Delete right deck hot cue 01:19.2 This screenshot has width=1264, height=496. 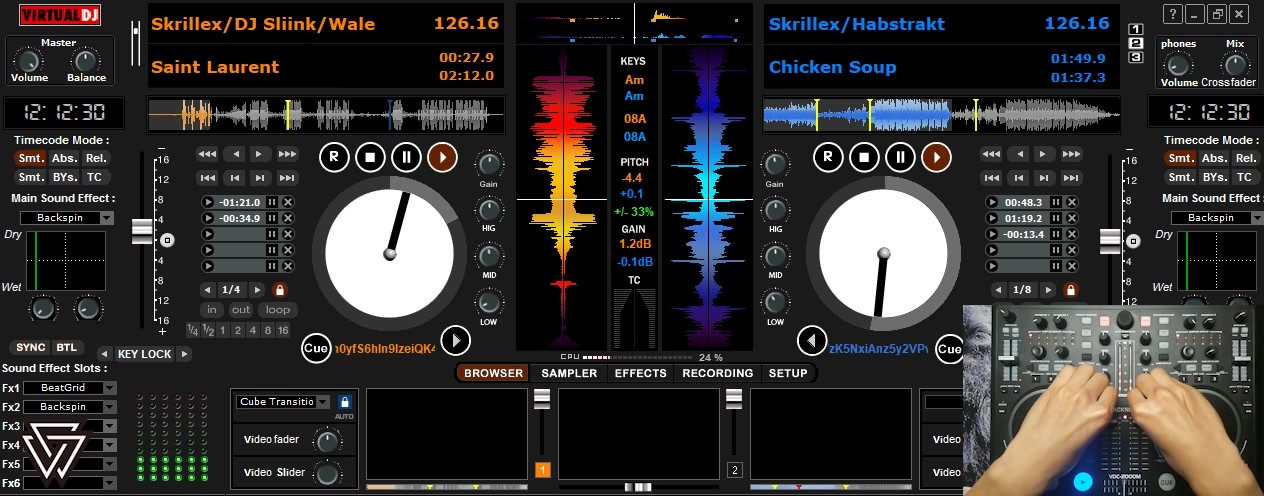coord(1072,219)
